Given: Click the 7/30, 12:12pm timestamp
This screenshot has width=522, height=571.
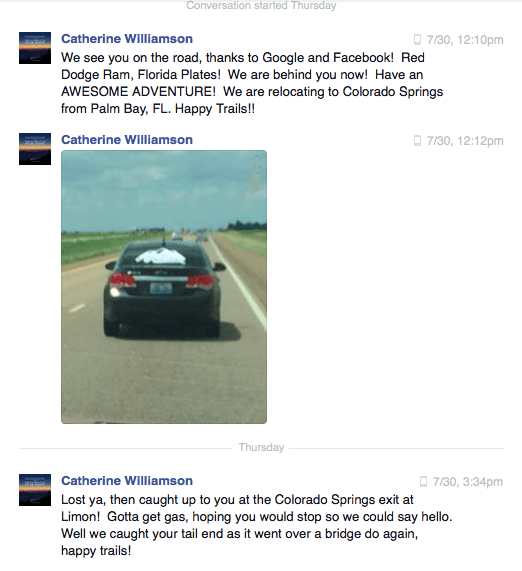Looking at the screenshot, I should pyautogui.click(x=465, y=141).
